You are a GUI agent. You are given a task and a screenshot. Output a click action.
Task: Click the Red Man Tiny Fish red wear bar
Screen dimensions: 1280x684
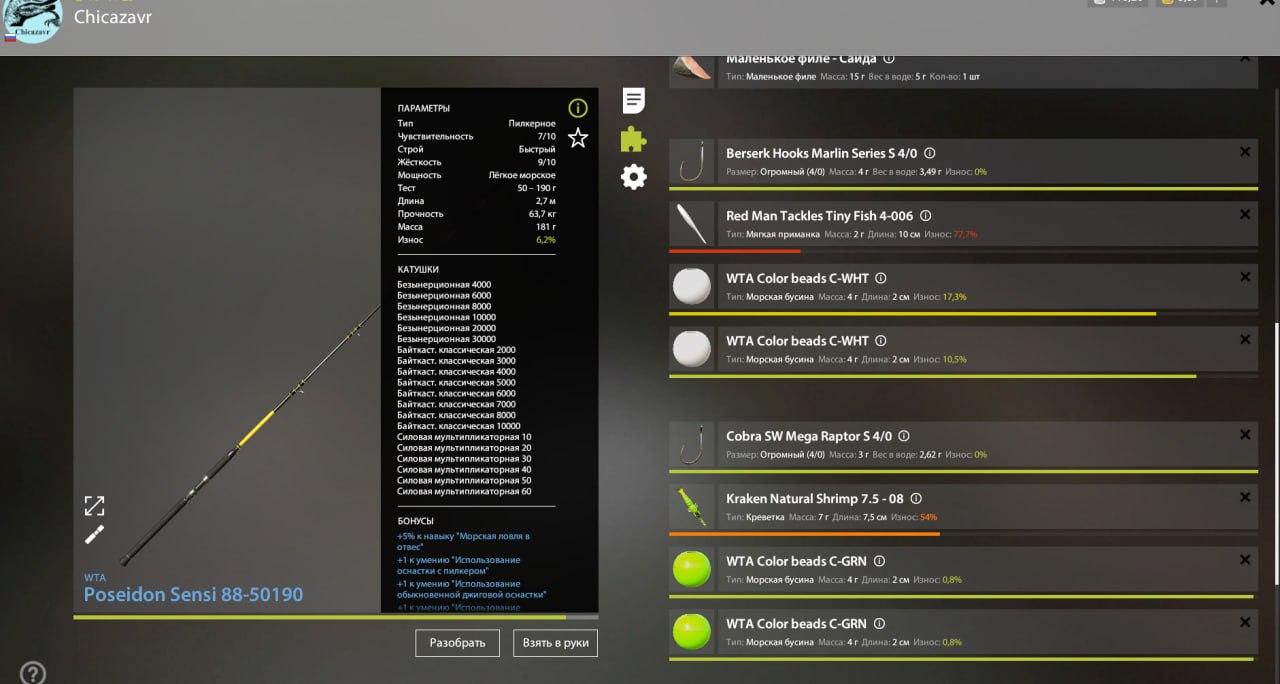click(x=734, y=251)
